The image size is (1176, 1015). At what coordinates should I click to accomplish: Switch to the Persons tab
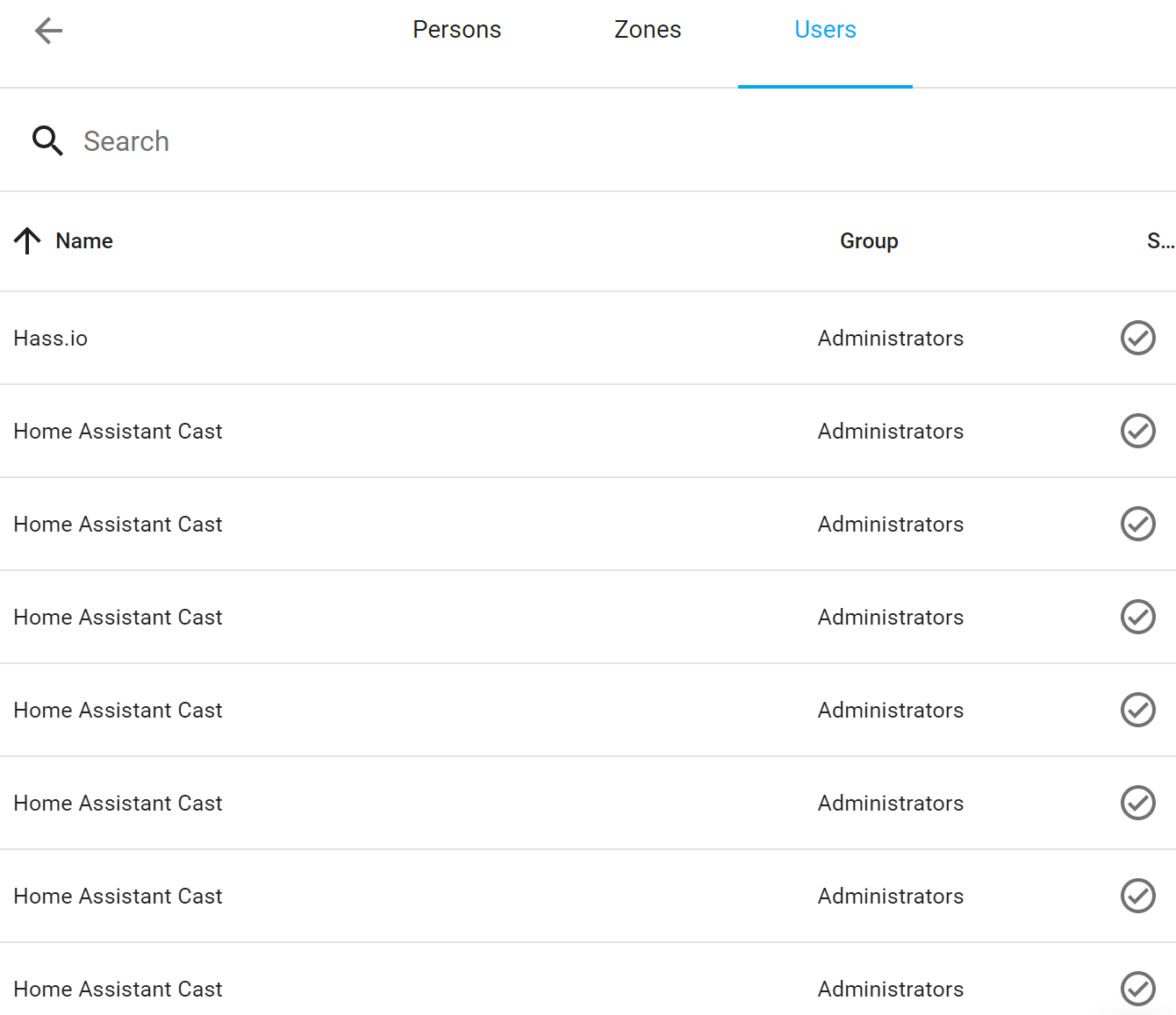pos(456,29)
